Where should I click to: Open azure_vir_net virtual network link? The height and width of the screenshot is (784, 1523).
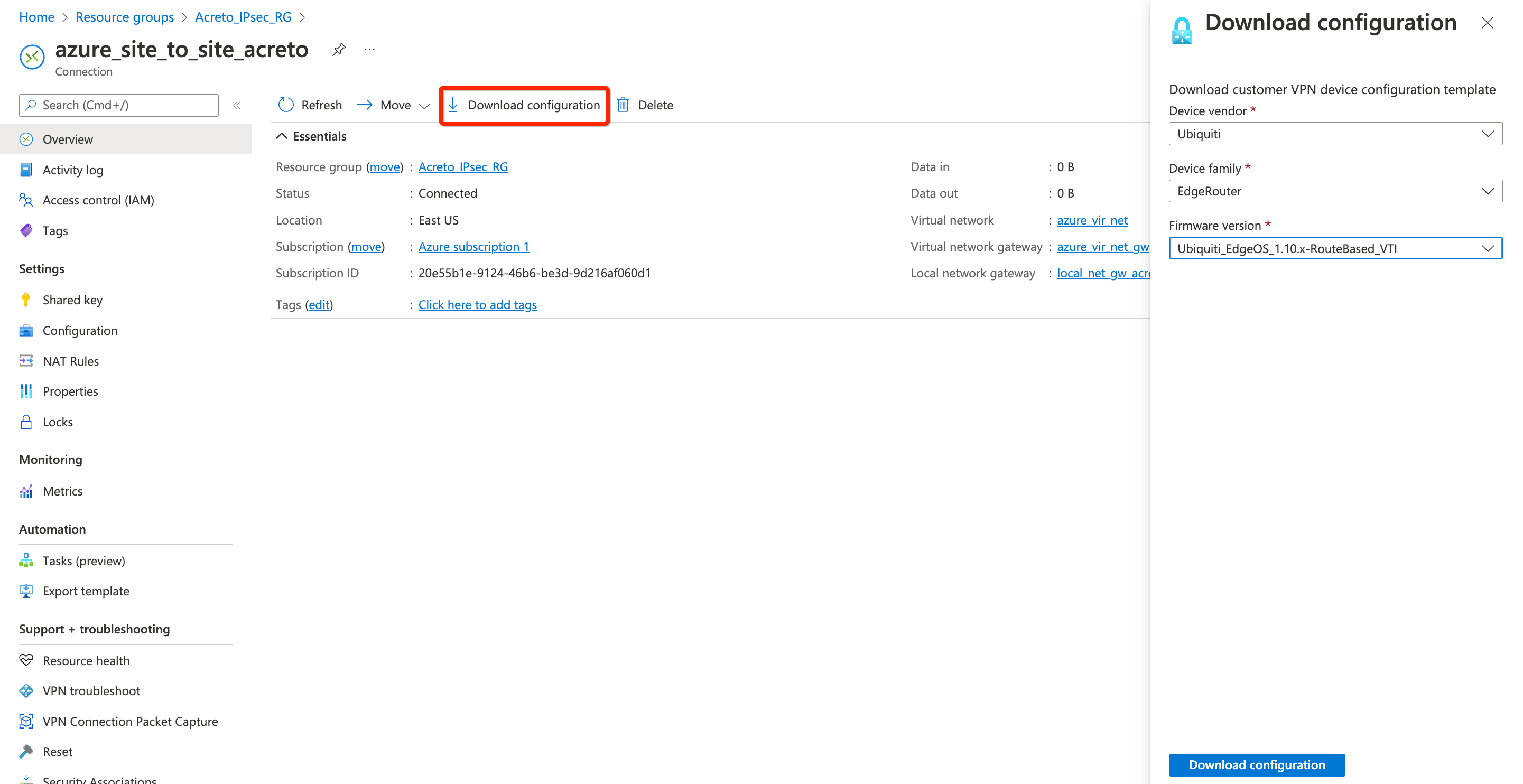(1092, 220)
